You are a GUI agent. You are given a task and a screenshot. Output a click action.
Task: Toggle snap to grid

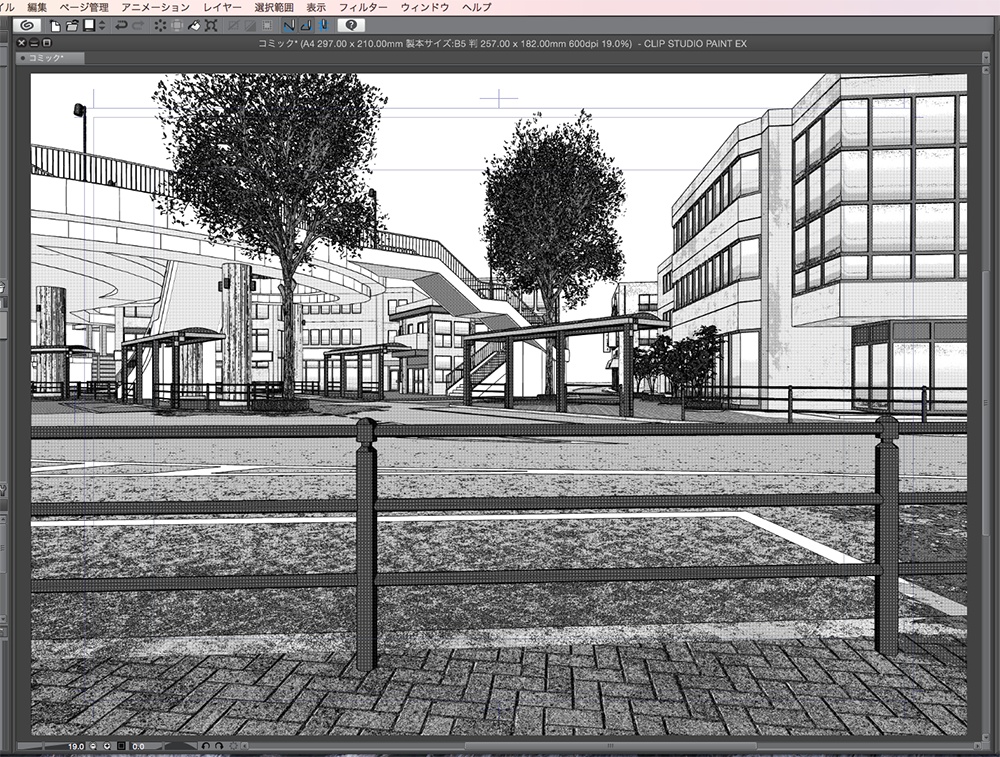click(x=323, y=26)
